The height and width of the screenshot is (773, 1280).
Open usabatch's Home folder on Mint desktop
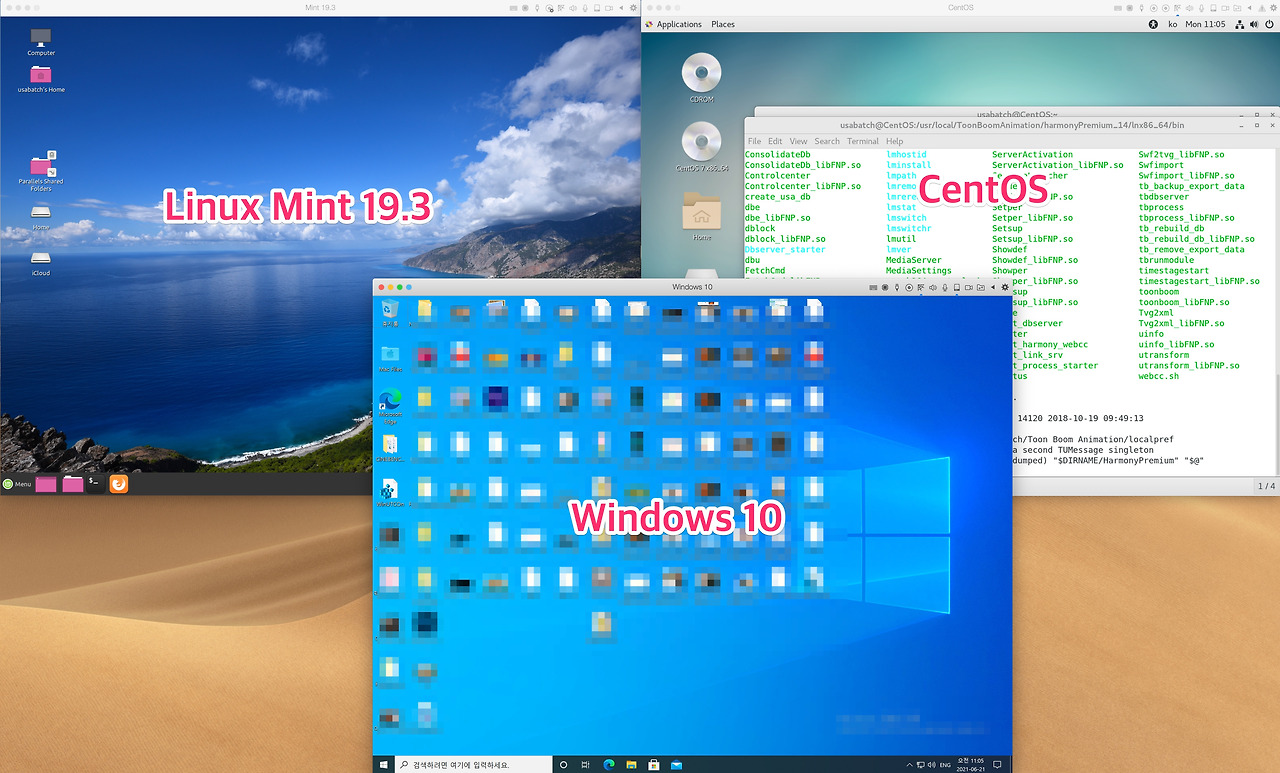coord(41,77)
